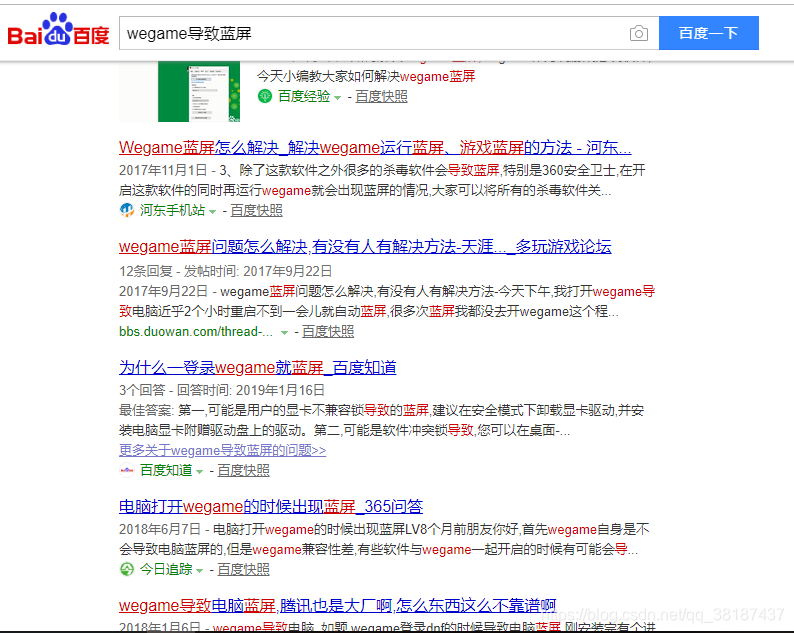Open 百度快照 next to 河东手机站
This screenshot has height=633, width=794.
coord(256,210)
